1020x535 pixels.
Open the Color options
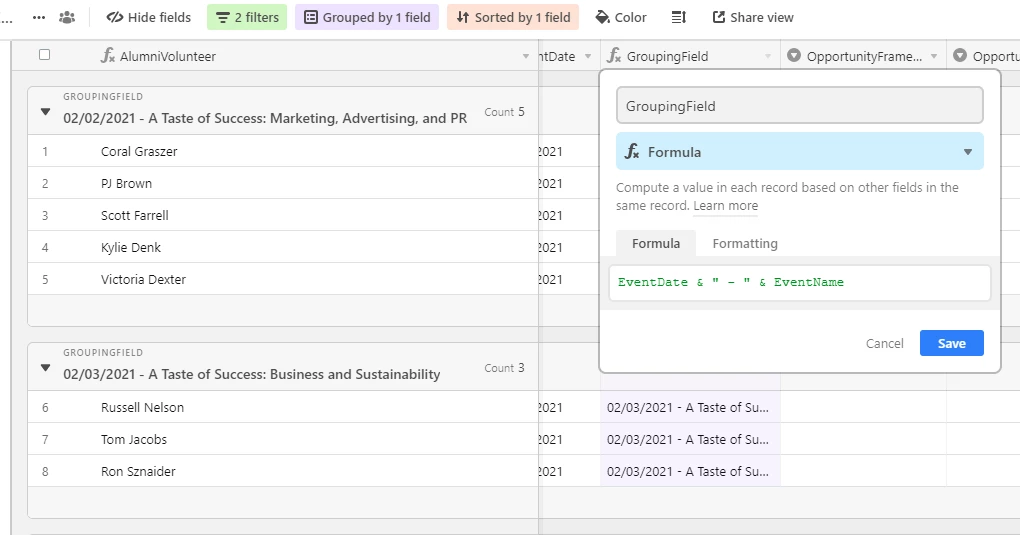[621, 18]
